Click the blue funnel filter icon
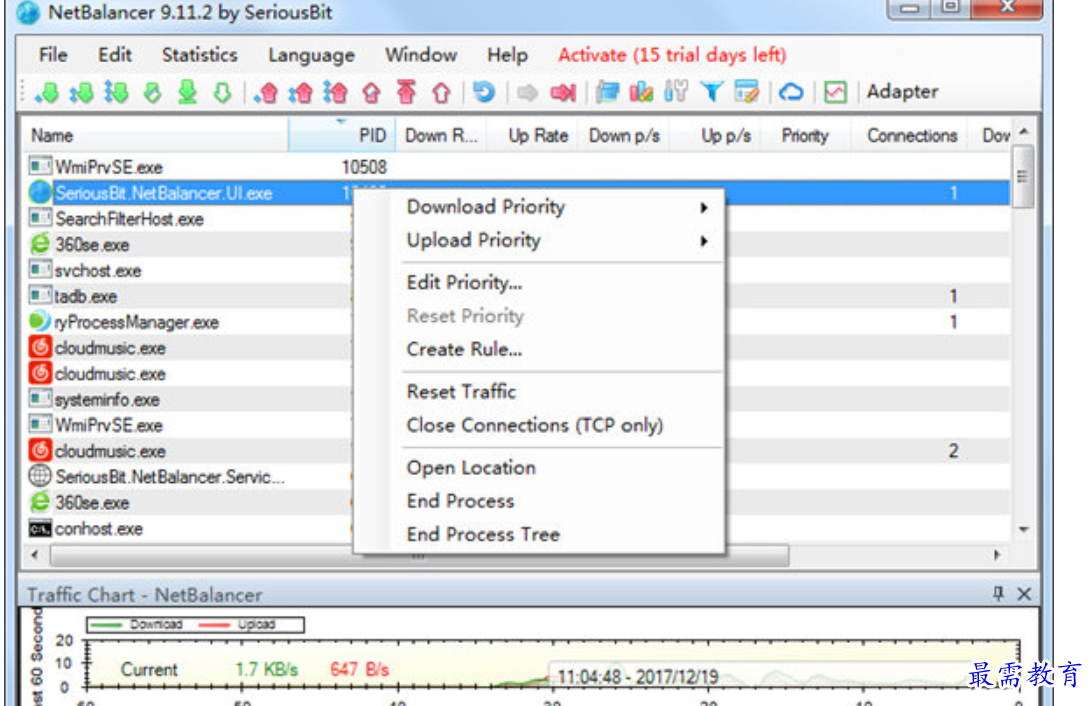Image resolution: width=1090 pixels, height=706 pixels. pyautogui.click(x=711, y=92)
